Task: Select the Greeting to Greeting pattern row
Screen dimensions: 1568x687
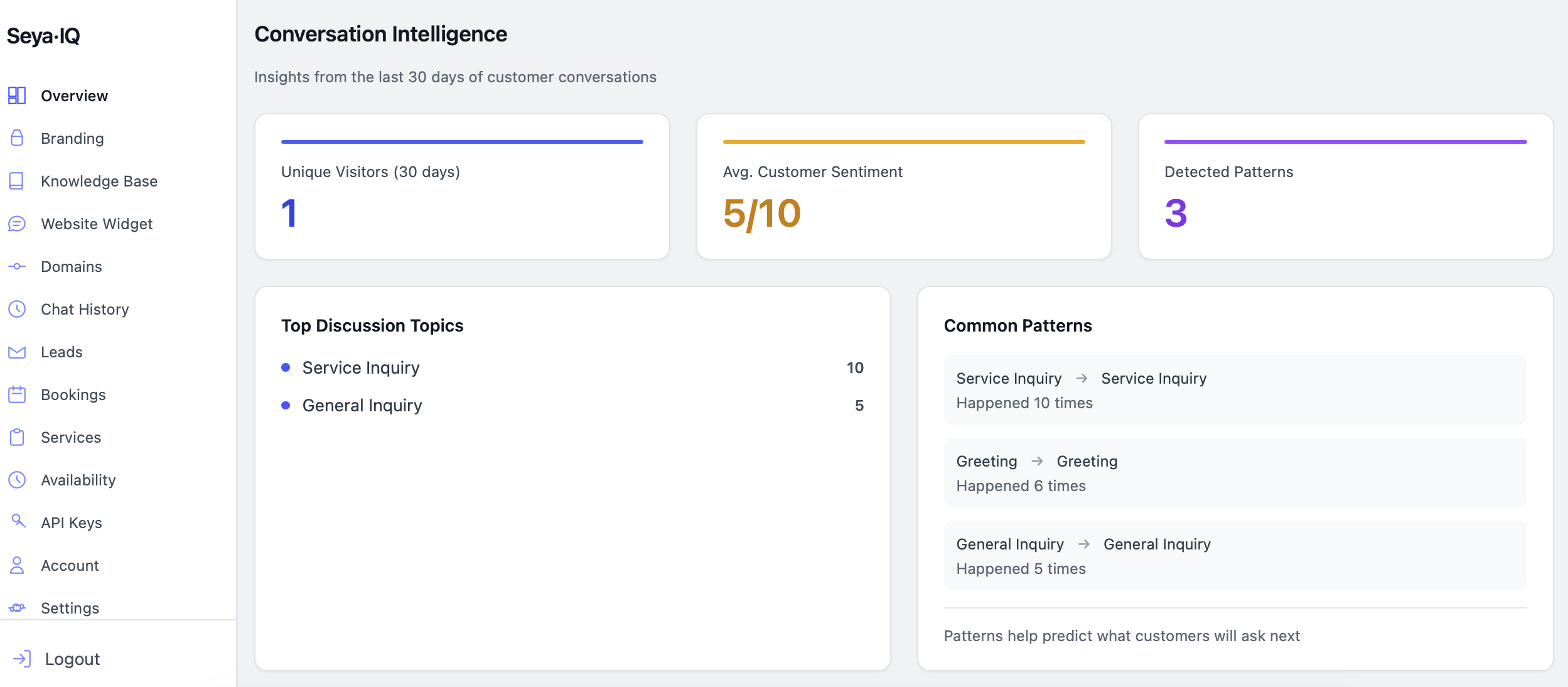Action: [x=1233, y=472]
